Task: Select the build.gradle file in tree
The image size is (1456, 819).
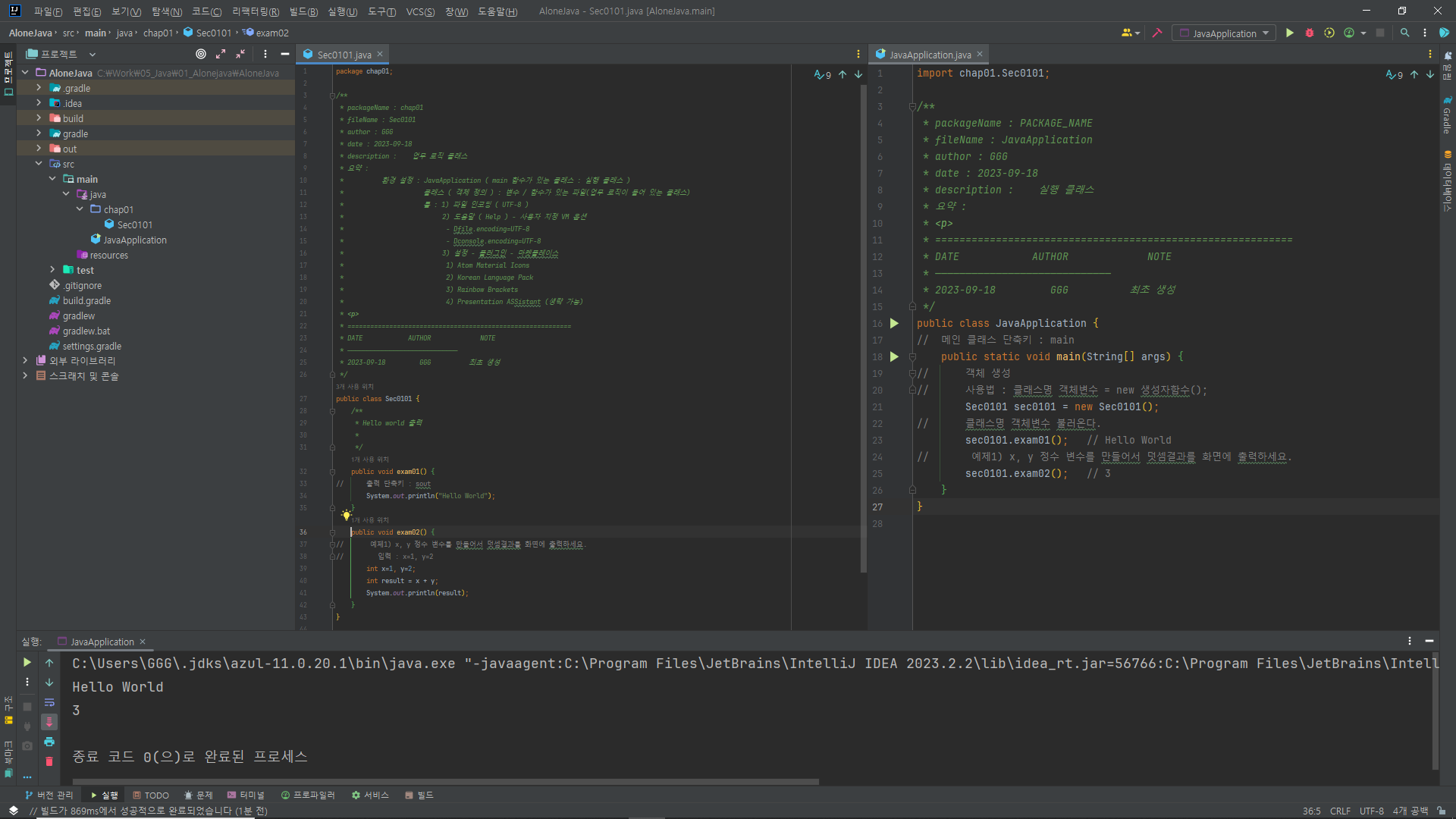Action: [x=86, y=300]
